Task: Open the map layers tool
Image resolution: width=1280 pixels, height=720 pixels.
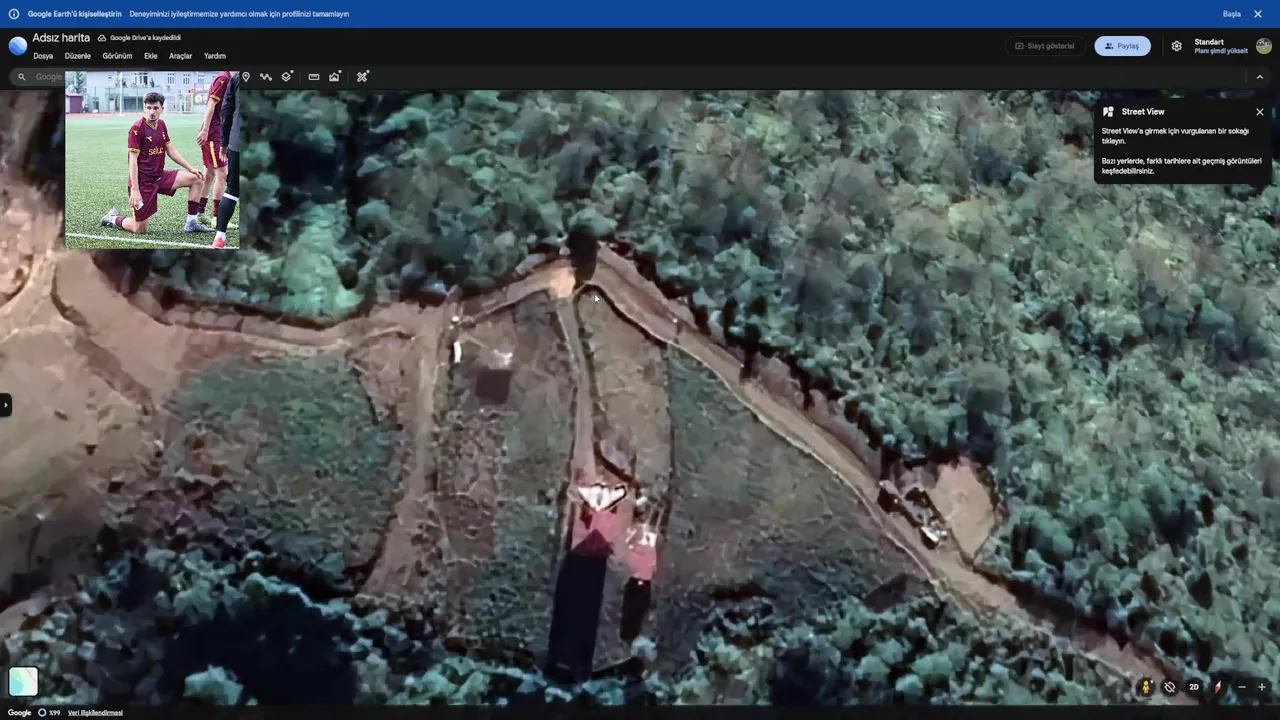Action: [x=287, y=77]
